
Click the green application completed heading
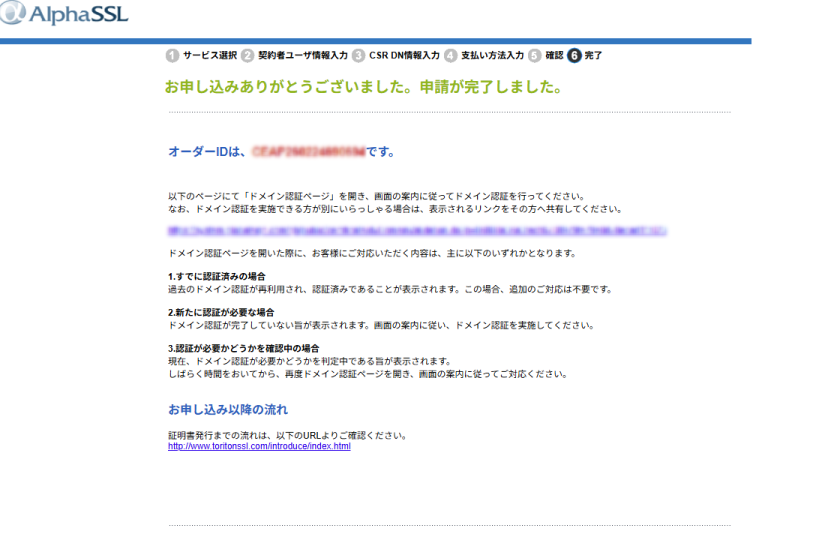[362, 87]
